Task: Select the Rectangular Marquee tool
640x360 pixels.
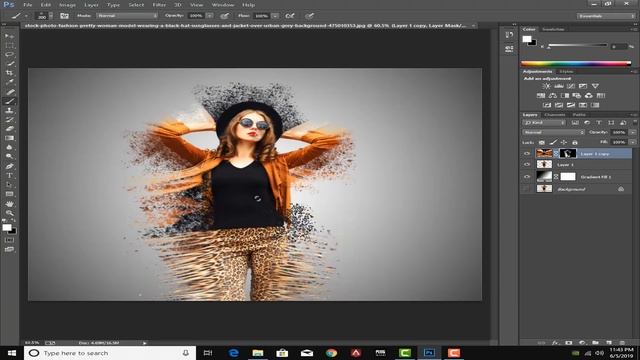Action: tap(9, 45)
